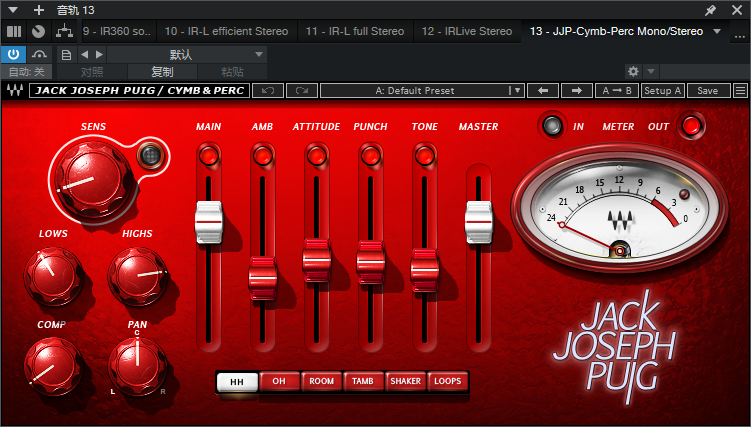Select the TAMB instrument mode
This screenshot has width=751, height=427.
click(x=363, y=382)
